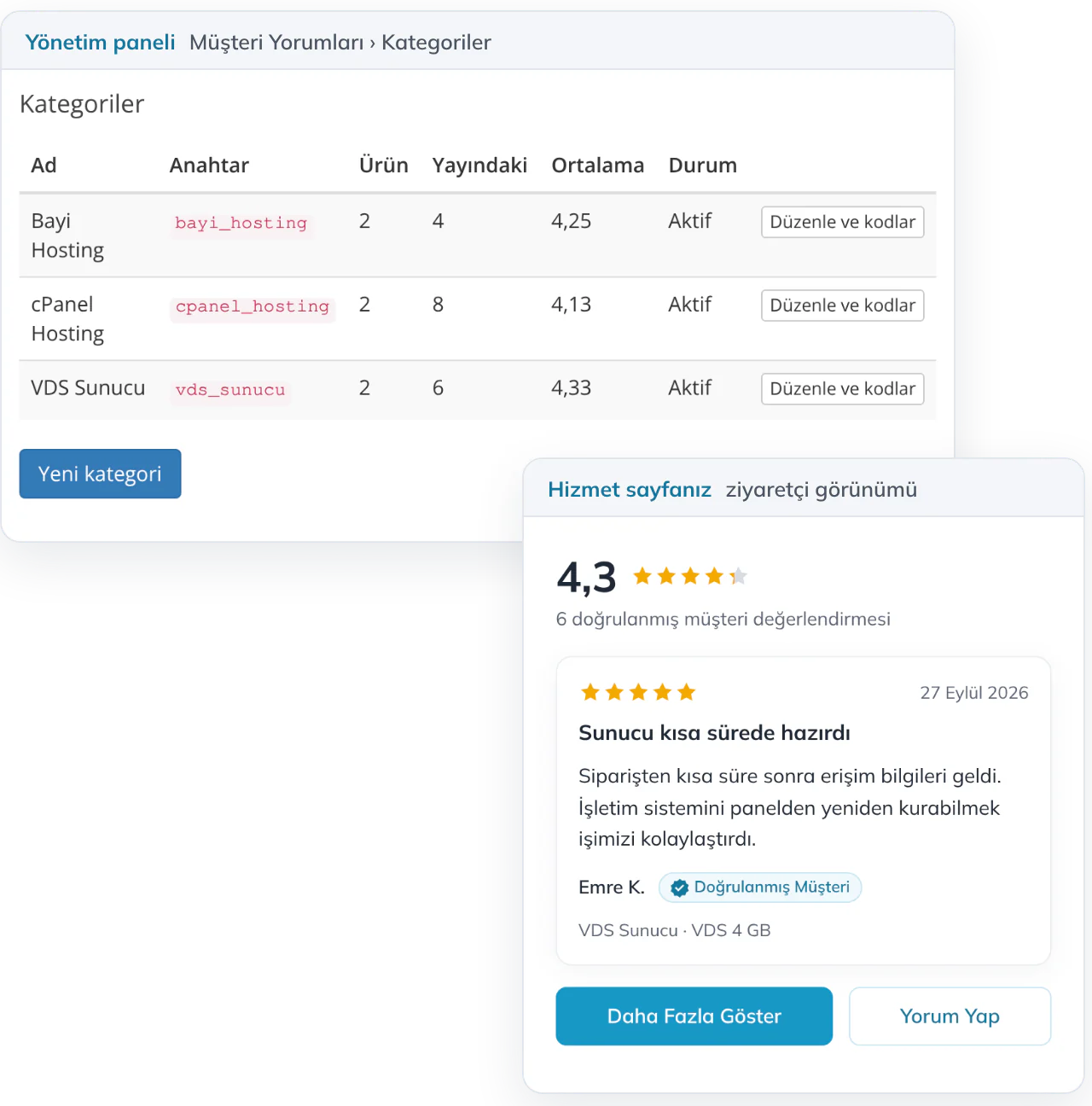
Task: Select the Doğrulanmış Müşteri badge
Action: coord(760,888)
